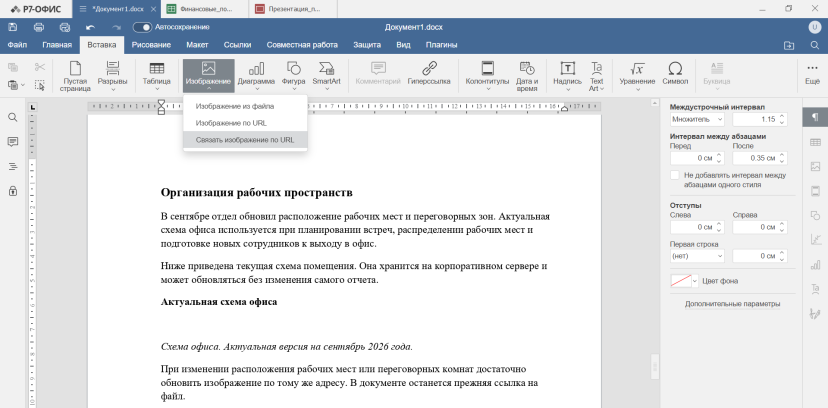Switch to the Рисование tab
Screen dimensions: 828x408
pos(151,45)
